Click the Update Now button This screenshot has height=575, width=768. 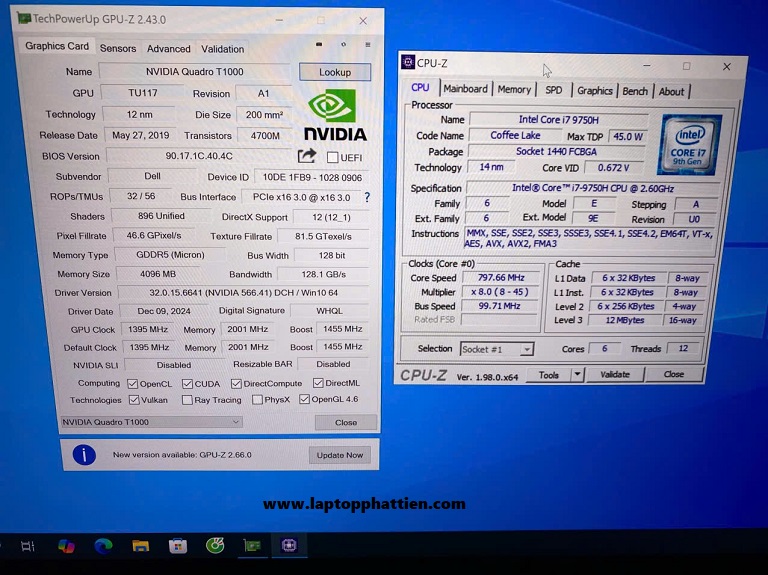340,455
